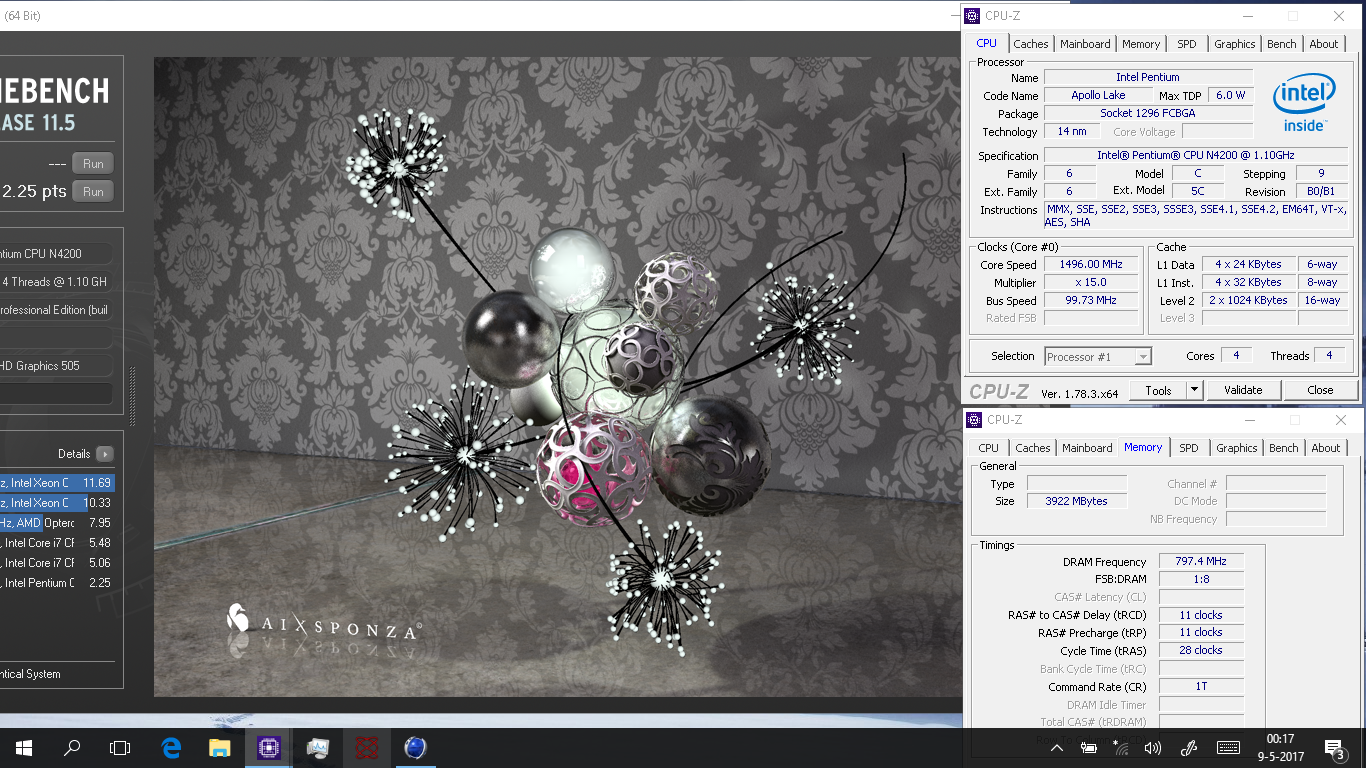
Task: Open Graphics tab in lower CPU-Z window
Action: (x=1237, y=448)
